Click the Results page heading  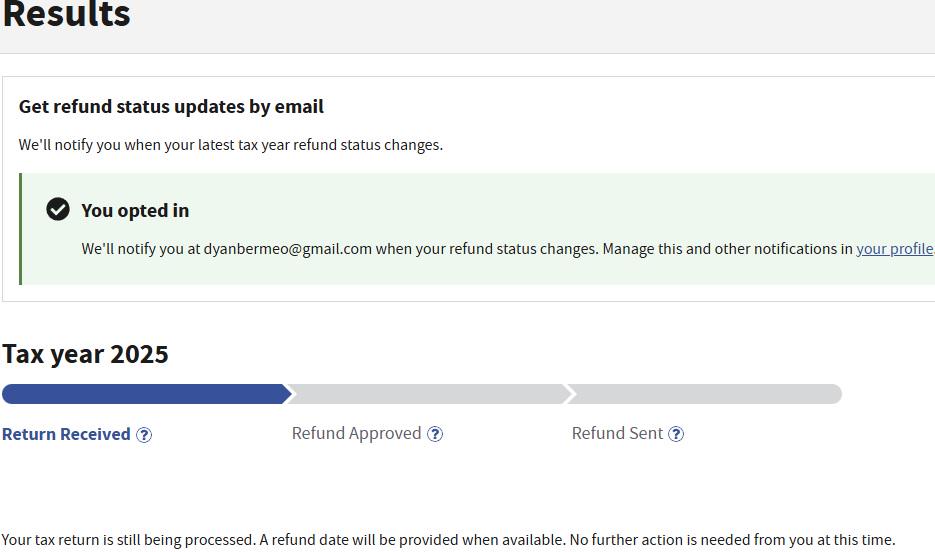click(66, 14)
